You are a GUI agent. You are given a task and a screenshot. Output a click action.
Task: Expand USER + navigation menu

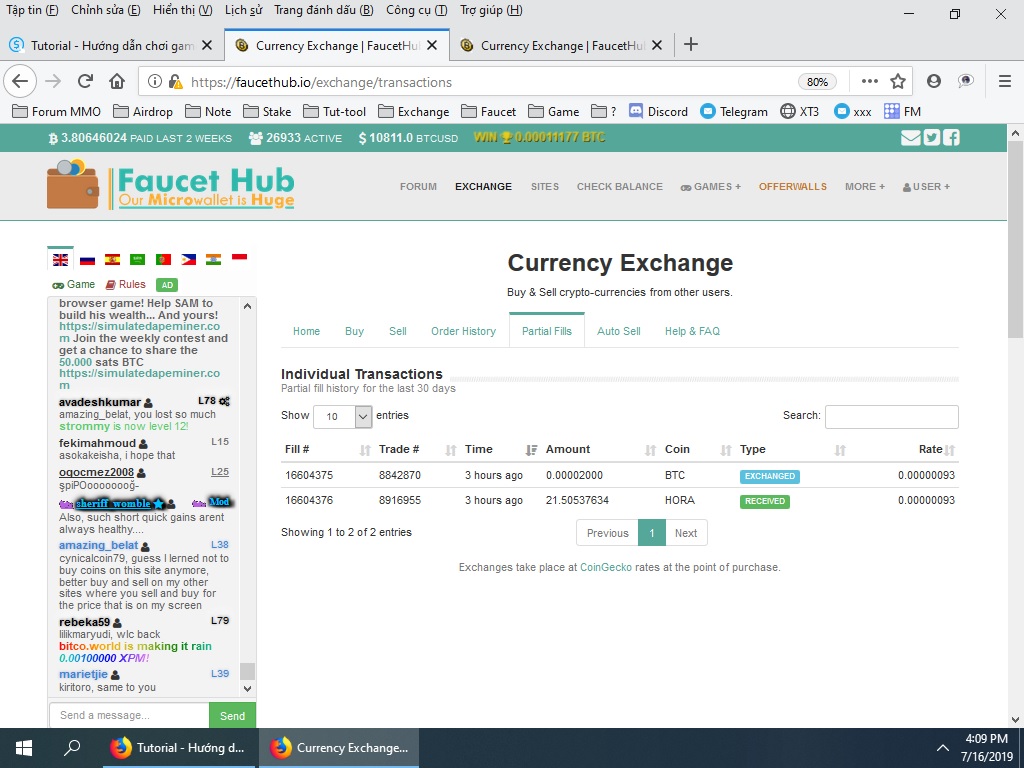926,187
